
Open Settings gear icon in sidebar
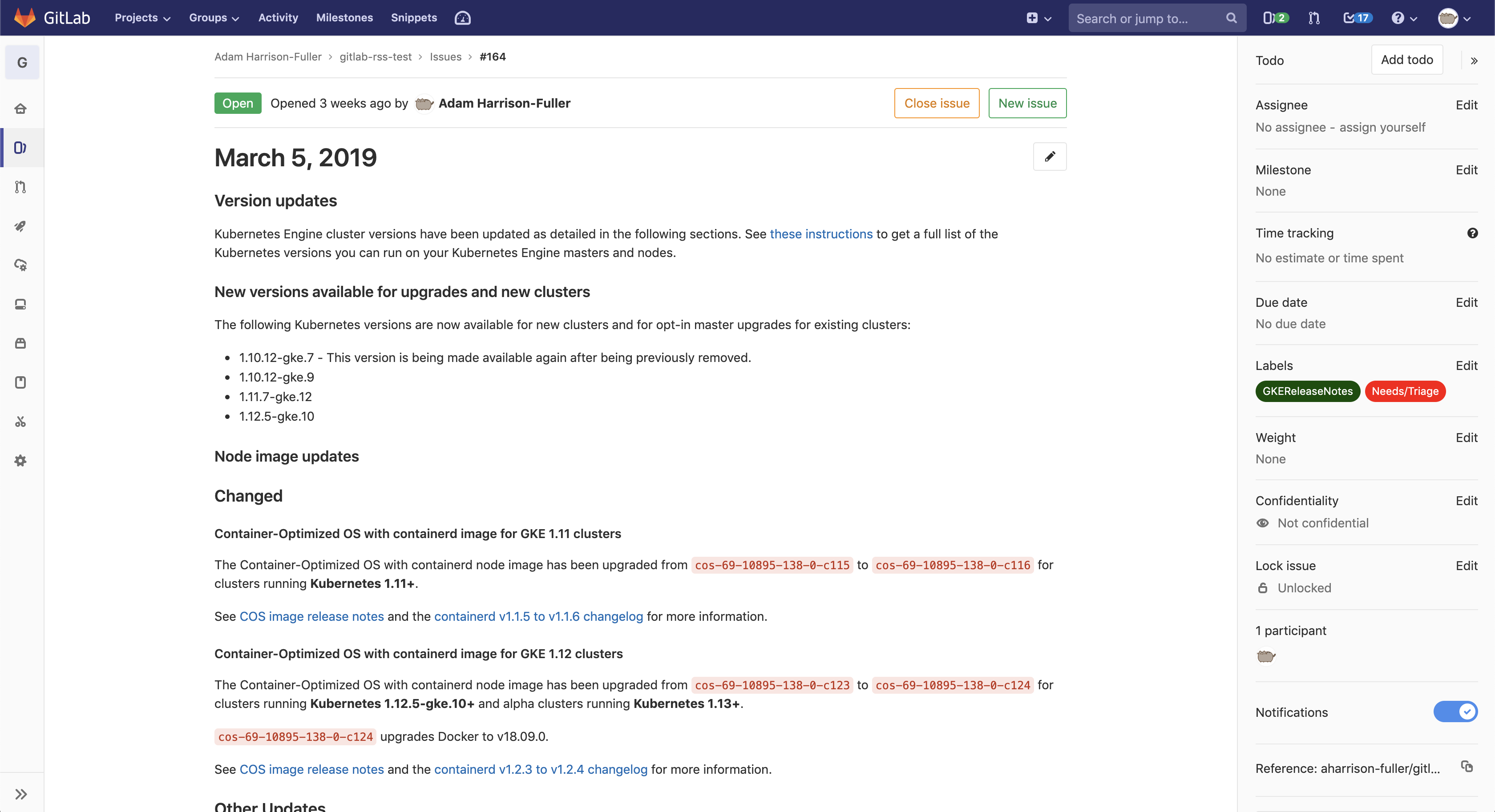pos(21,461)
